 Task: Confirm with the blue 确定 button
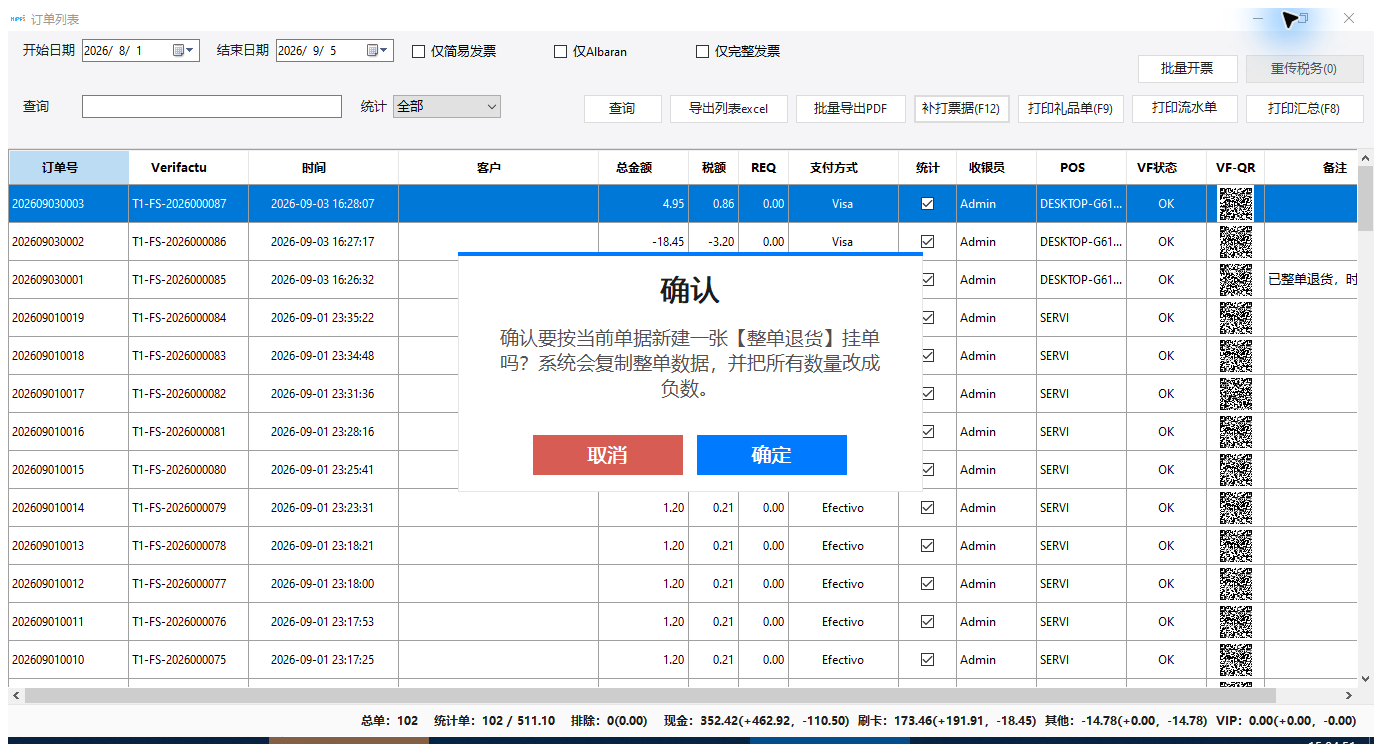click(772, 455)
